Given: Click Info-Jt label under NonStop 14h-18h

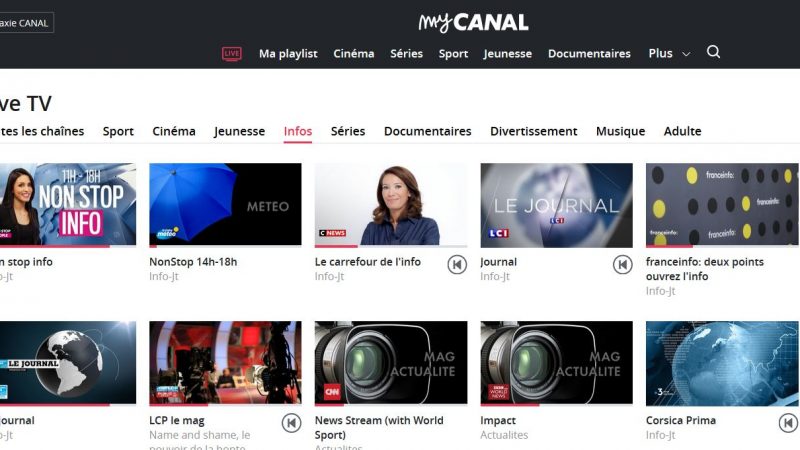Looking at the screenshot, I should coord(164,277).
